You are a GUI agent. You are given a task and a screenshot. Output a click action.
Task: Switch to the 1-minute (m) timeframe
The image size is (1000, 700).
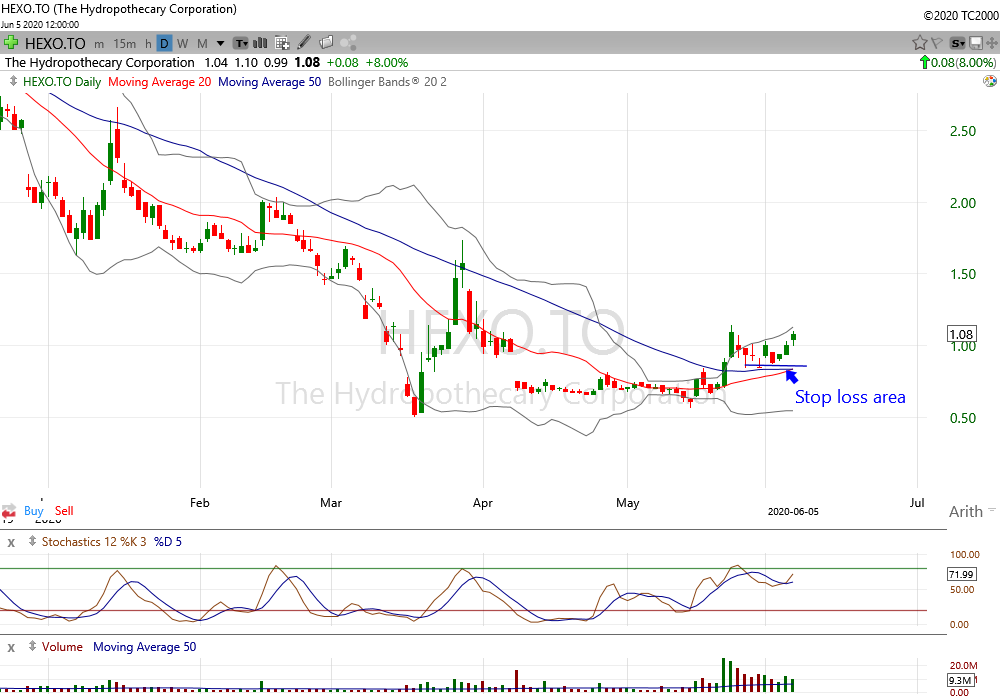tap(99, 44)
